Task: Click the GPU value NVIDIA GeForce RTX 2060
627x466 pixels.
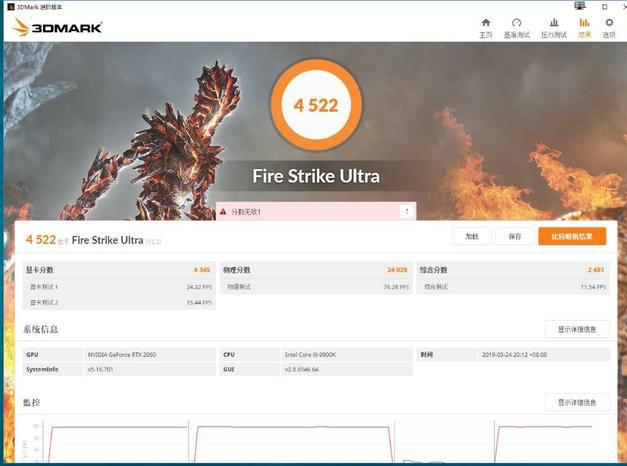Action: tap(122, 355)
